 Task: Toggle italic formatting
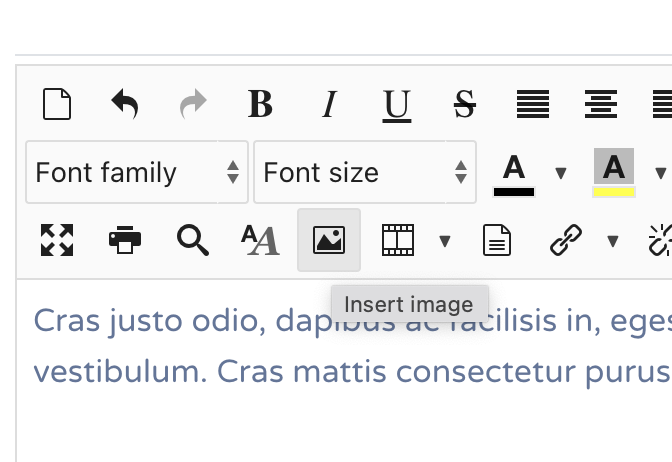point(329,104)
